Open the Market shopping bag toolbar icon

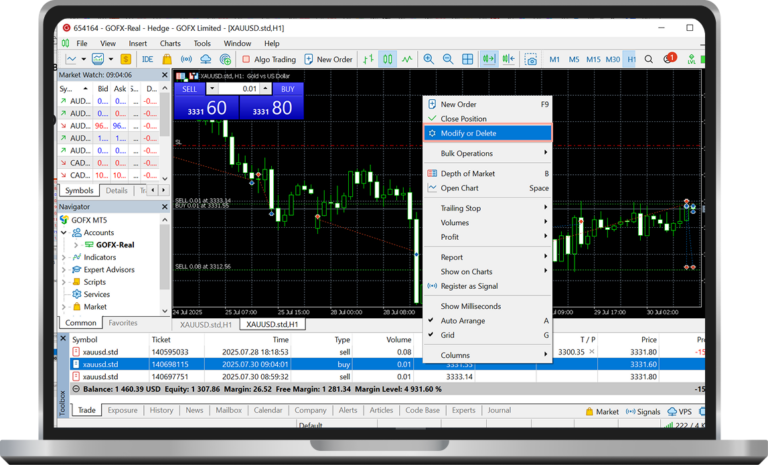167,59
